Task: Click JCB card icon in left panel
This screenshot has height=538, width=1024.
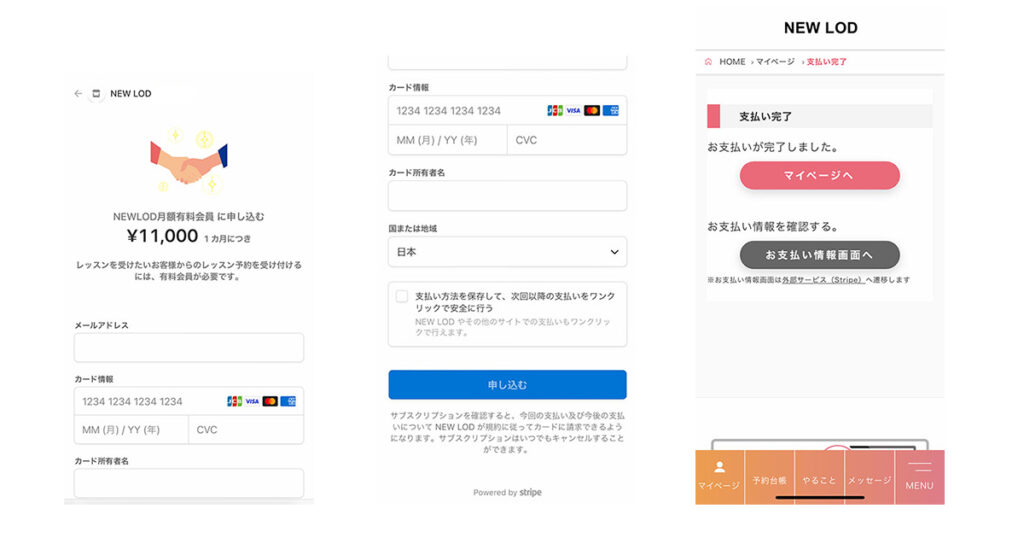Action: point(234,401)
